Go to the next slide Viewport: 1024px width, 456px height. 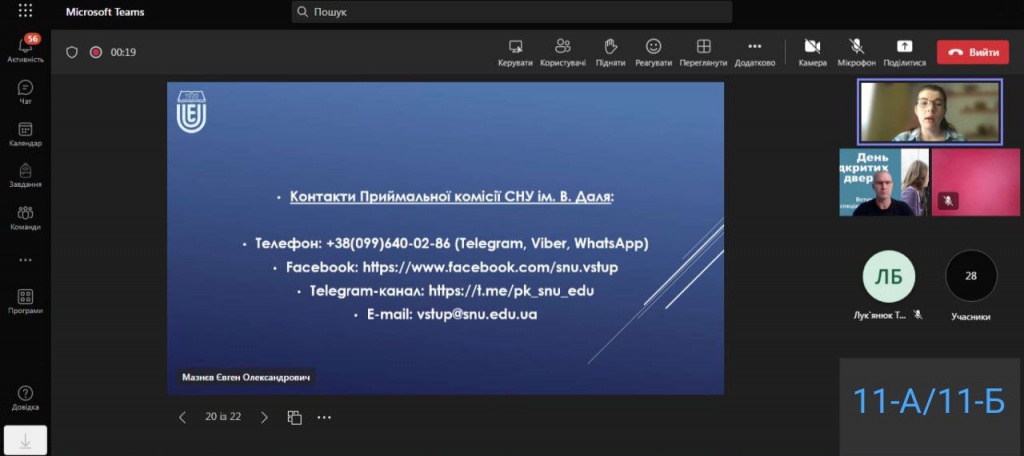(x=264, y=417)
